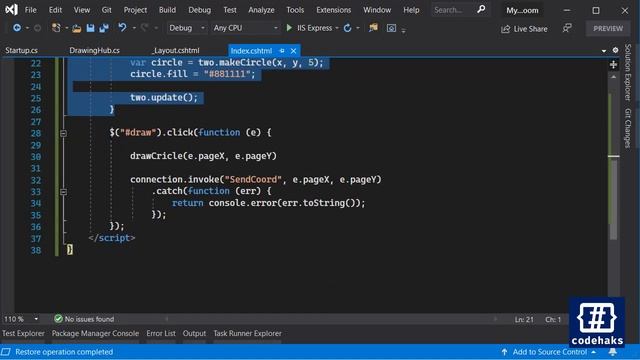
Task: Click the Redo arrow icon
Action: [x=144, y=27]
